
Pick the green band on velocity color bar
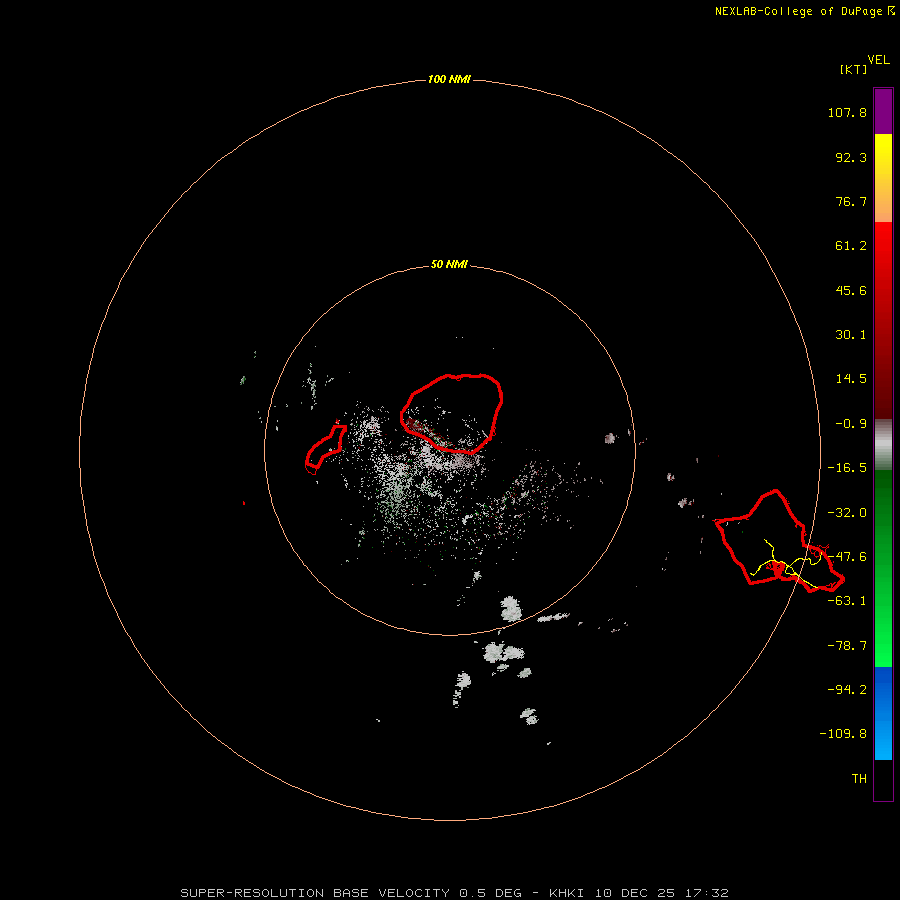883,568
